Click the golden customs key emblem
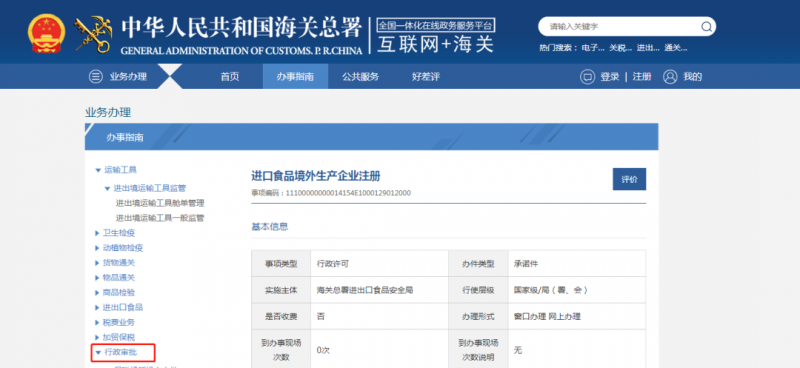Image resolution: width=800 pixels, height=368 pixels. click(x=93, y=34)
